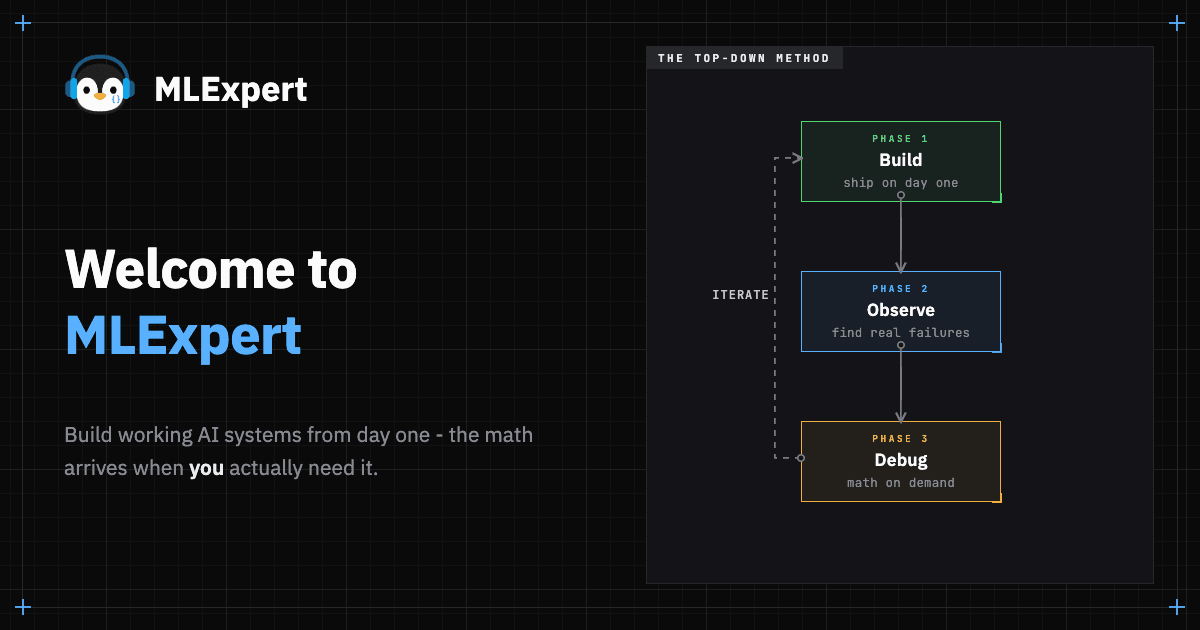Click the "ITERATE" loop label

coord(741,295)
